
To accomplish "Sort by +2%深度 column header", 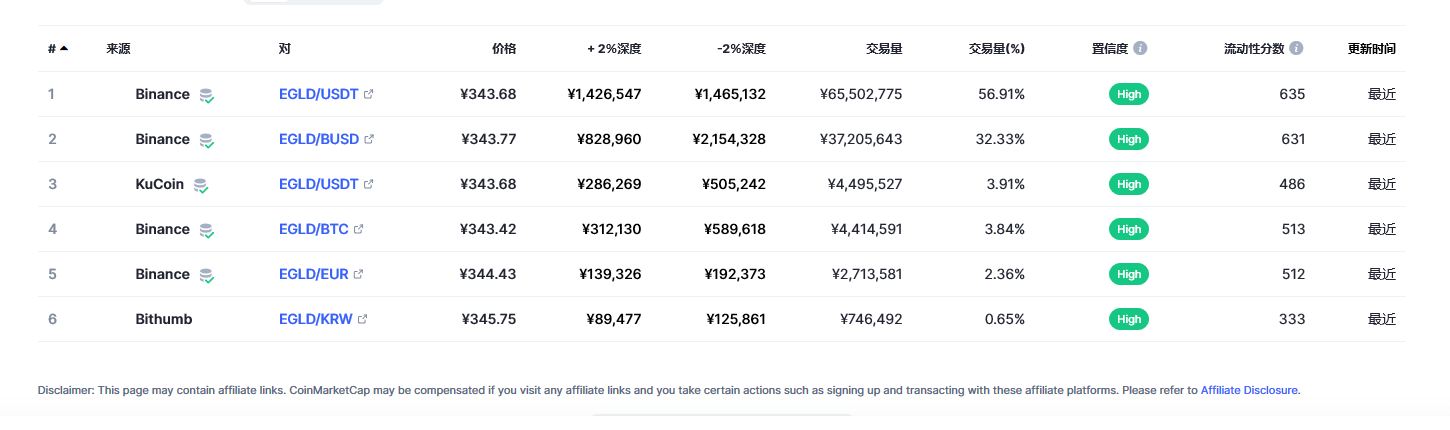I will pyautogui.click(x=614, y=48).
